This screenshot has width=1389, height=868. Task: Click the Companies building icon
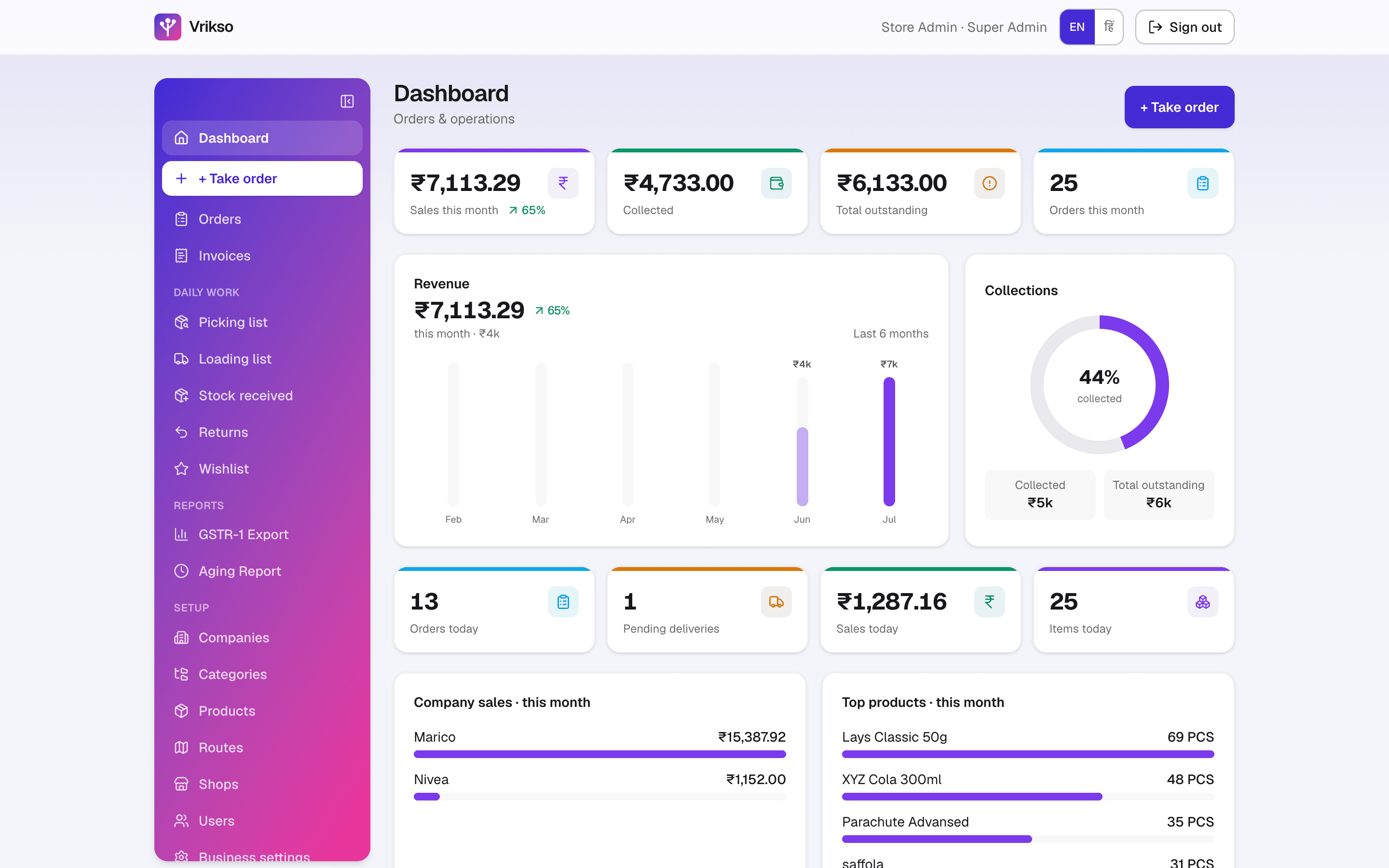click(181, 638)
